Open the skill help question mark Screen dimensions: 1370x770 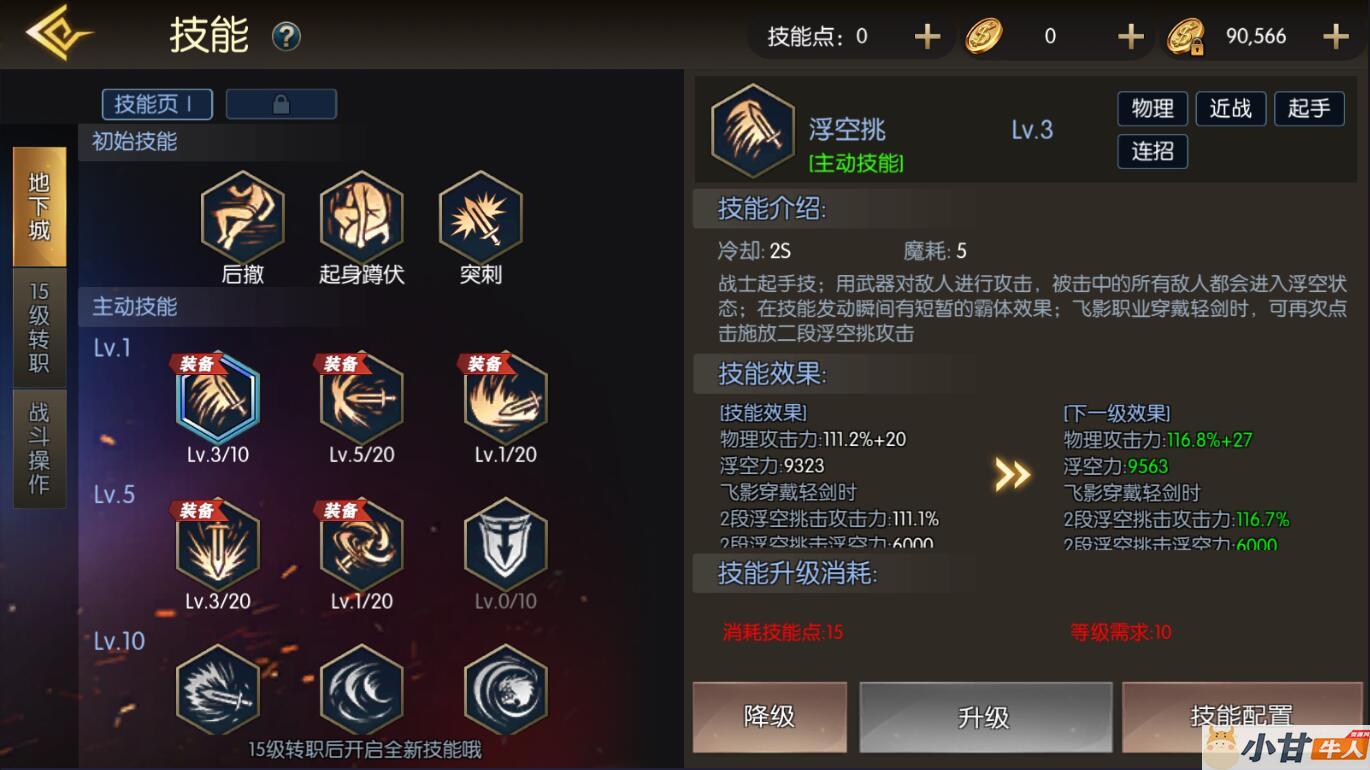(286, 38)
